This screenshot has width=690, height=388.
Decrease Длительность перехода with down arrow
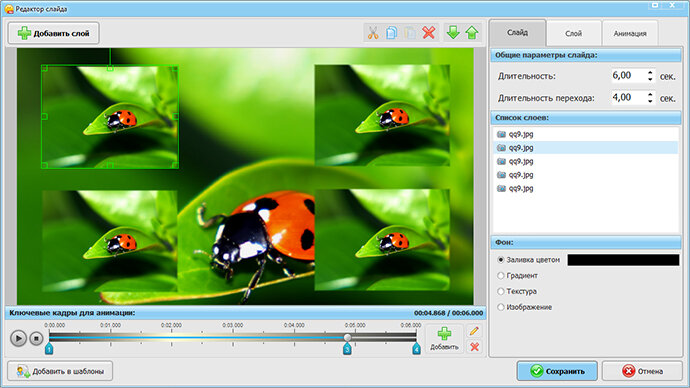tap(650, 101)
